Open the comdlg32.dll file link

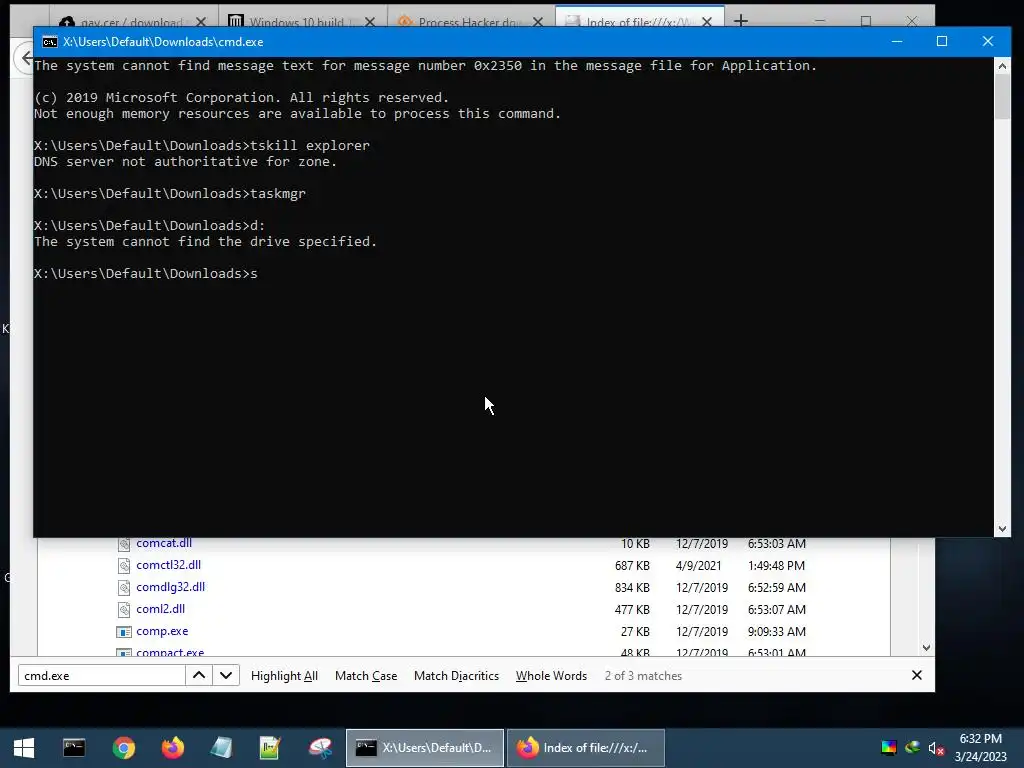coord(170,587)
